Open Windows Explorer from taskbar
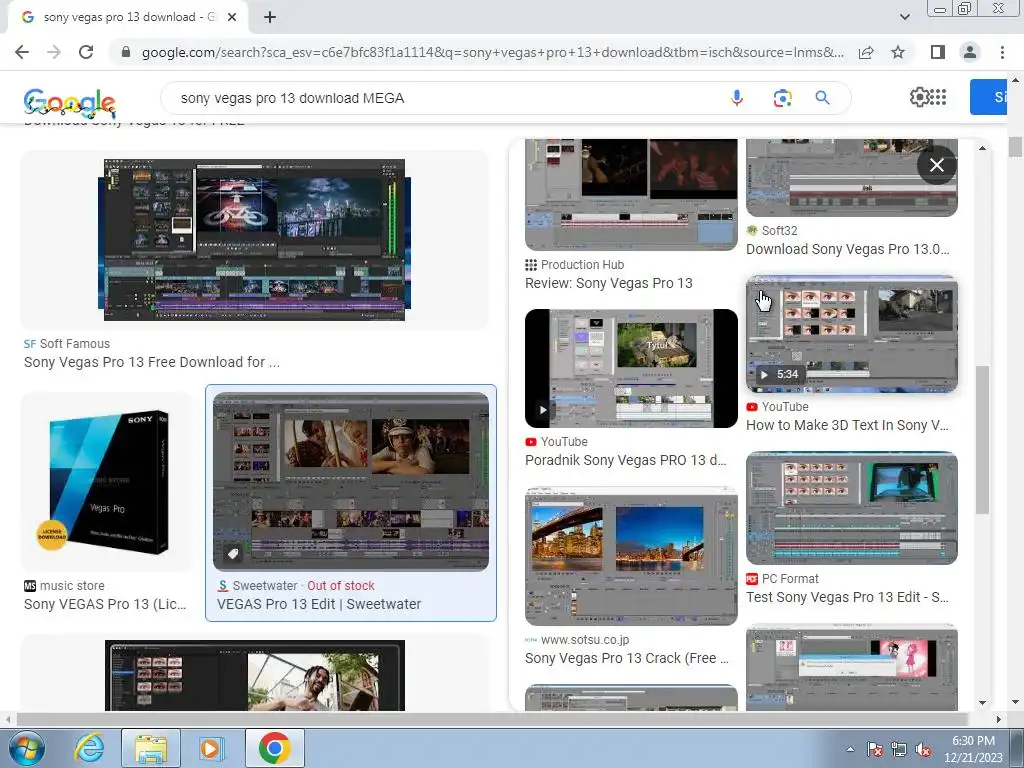Viewport: 1024px width, 768px height. coord(150,748)
